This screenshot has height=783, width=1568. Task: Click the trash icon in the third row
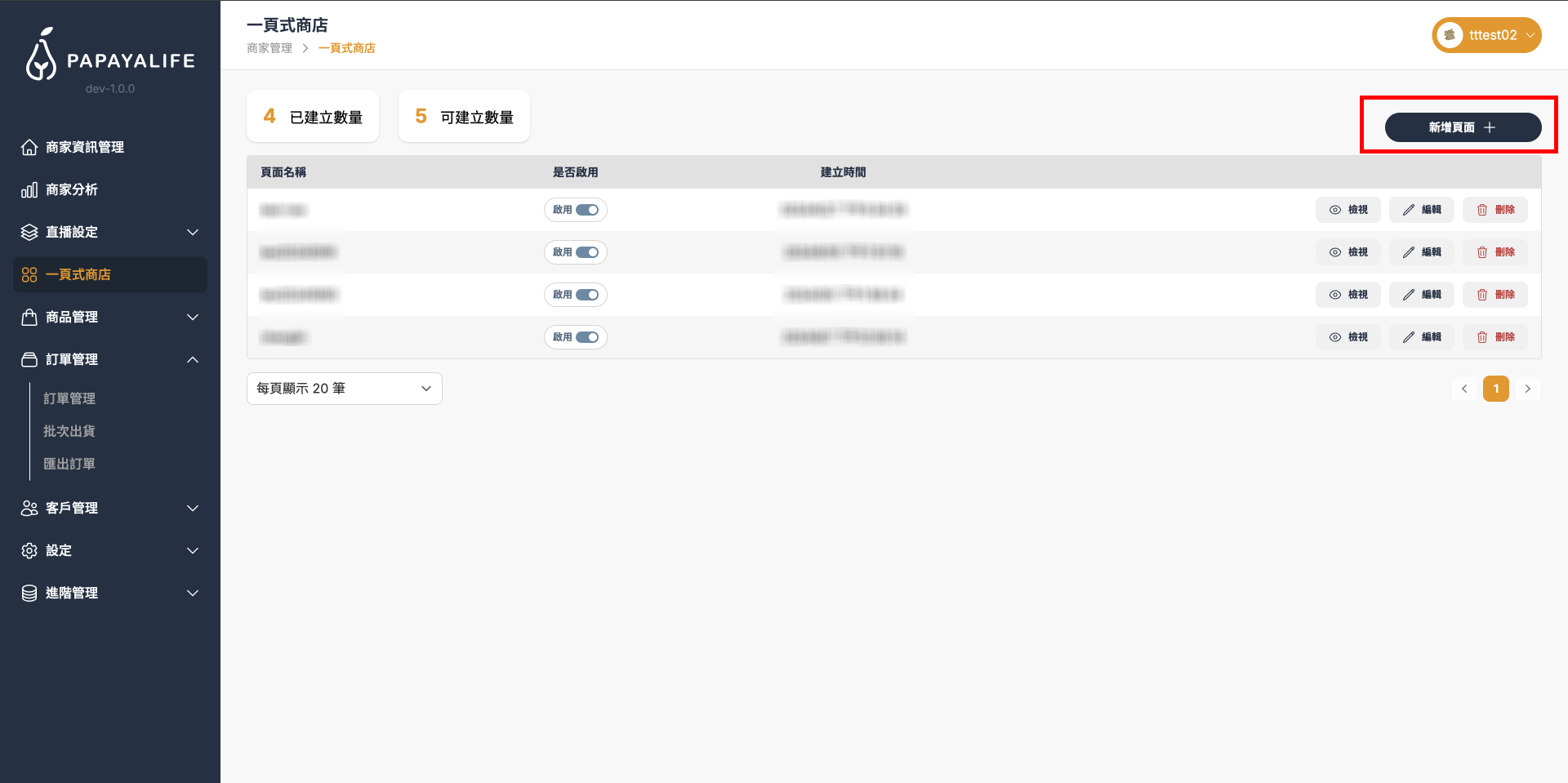[x=1481, y=295]
